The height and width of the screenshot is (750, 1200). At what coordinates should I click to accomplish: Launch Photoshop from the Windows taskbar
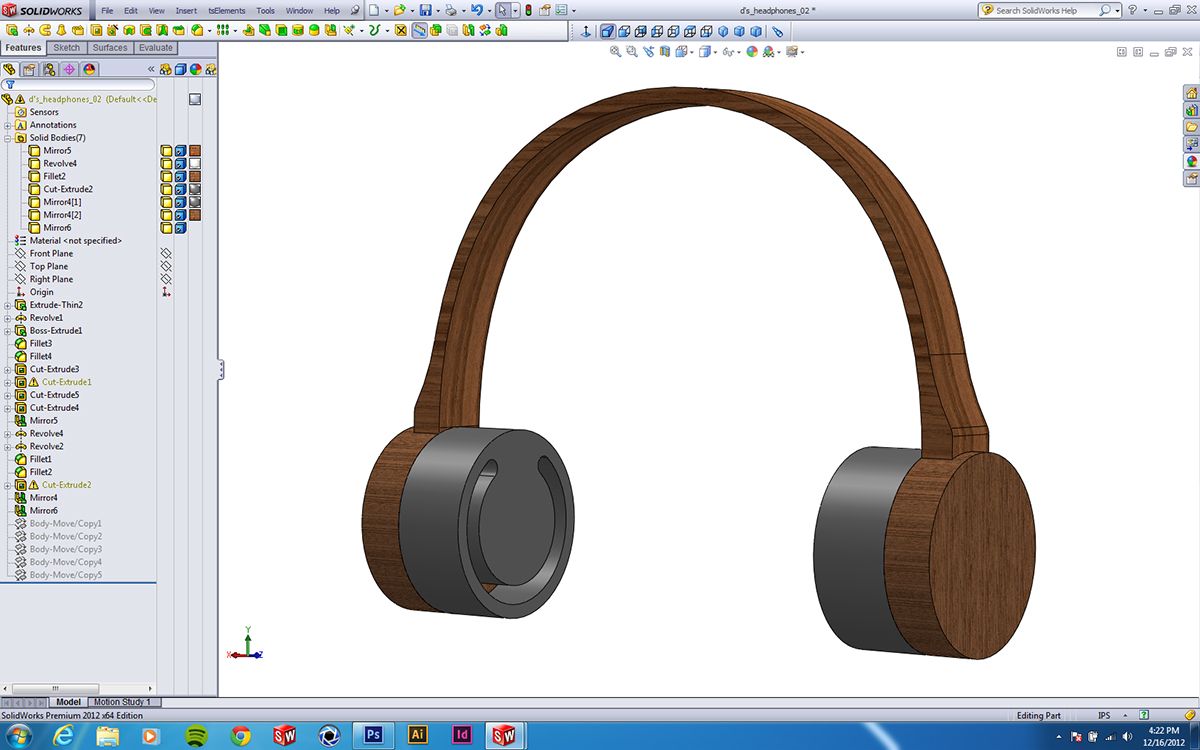click(x=373, y=733)
